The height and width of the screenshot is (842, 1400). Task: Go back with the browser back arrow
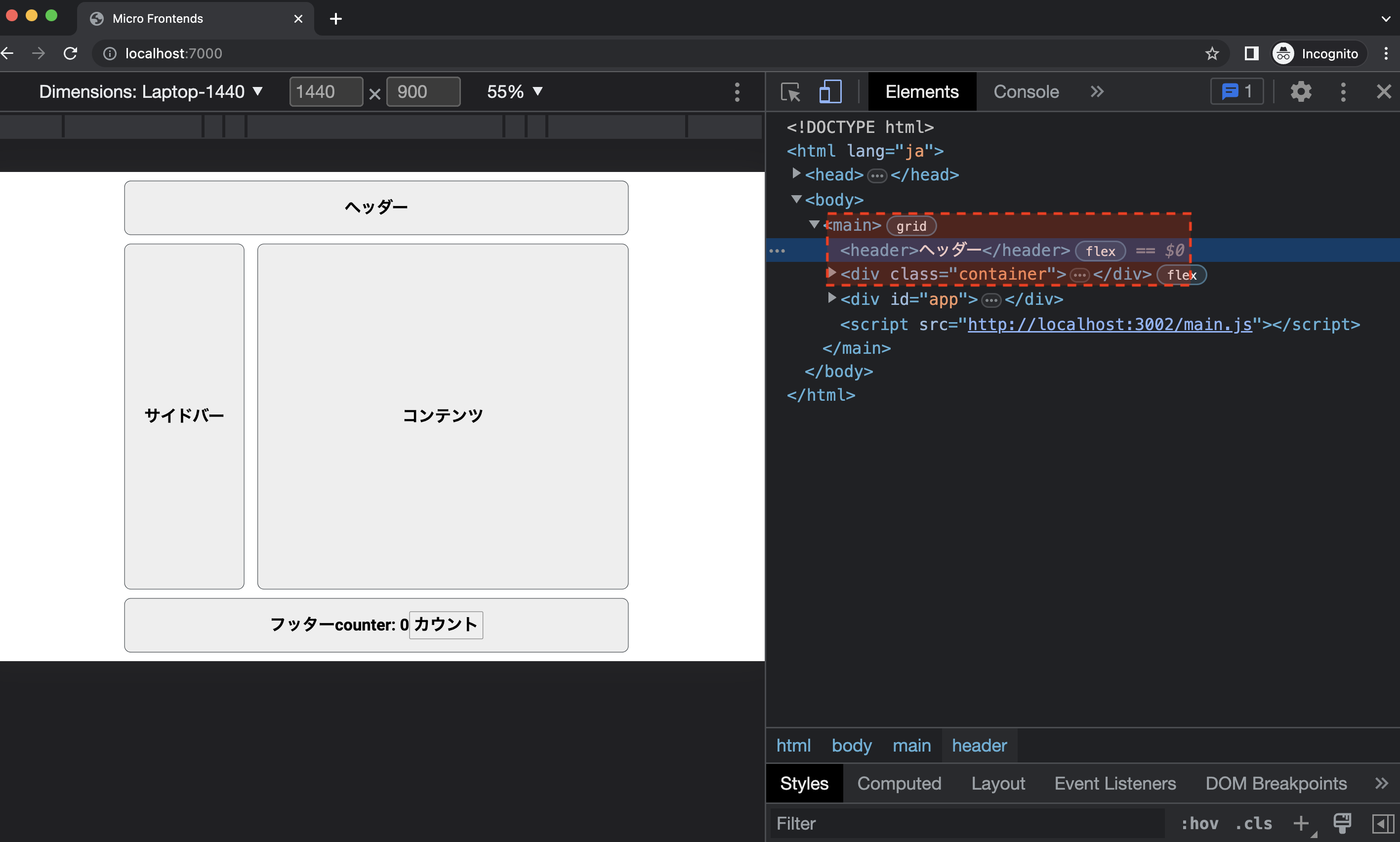[7, 53]
